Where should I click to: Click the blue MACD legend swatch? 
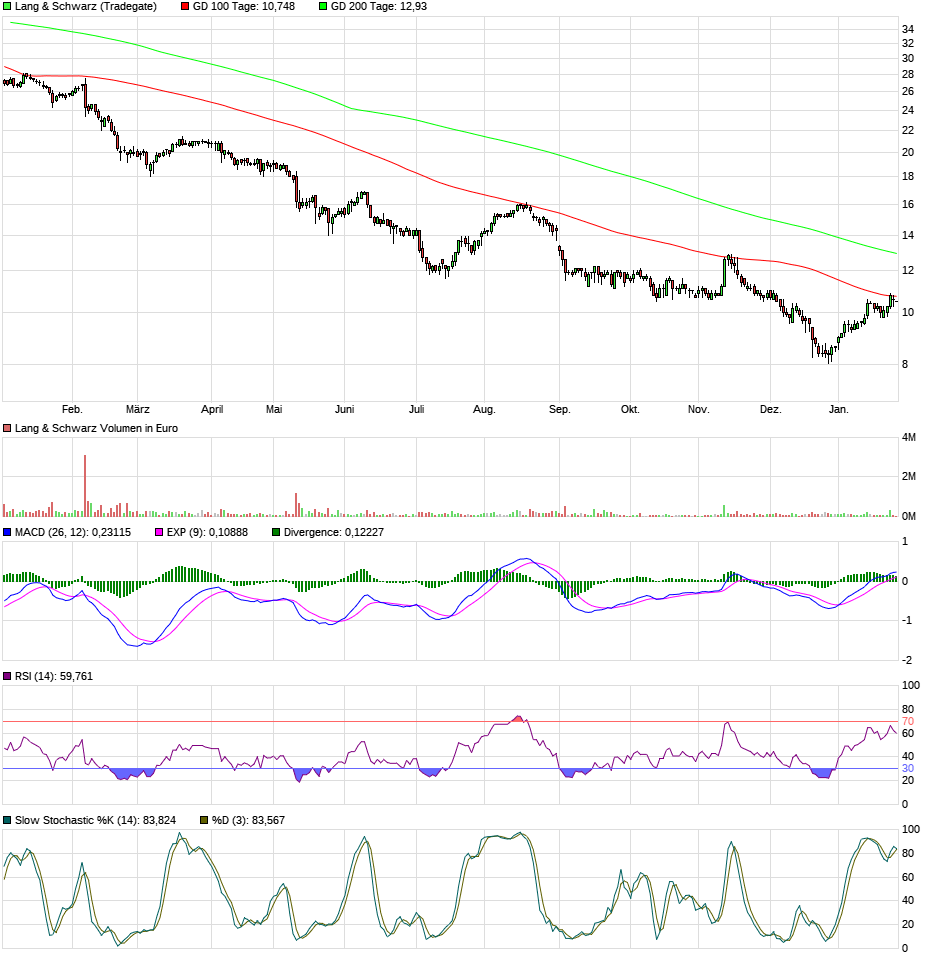click(7, 533)
